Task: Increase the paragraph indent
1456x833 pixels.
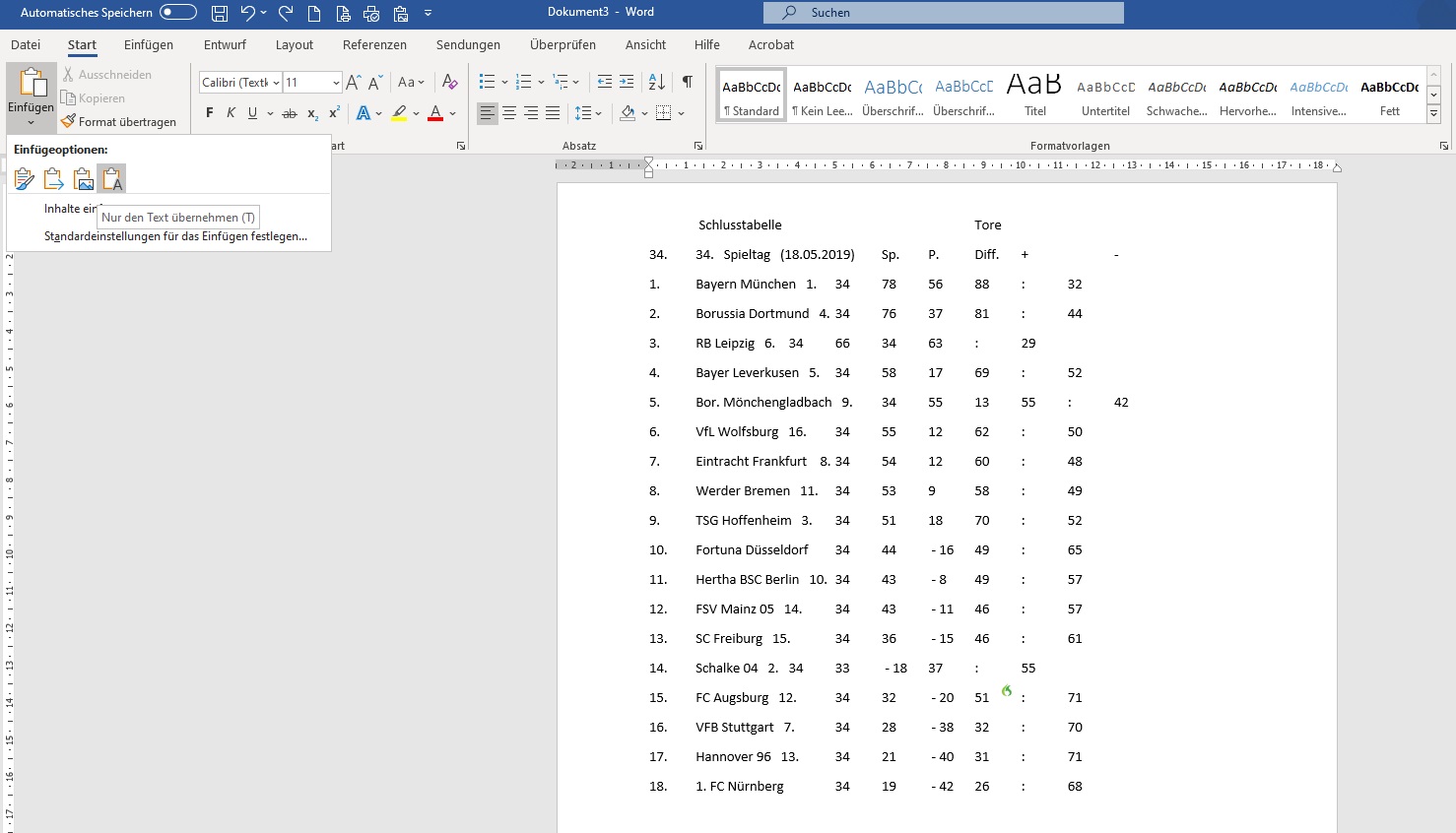Action: [627, 83]
